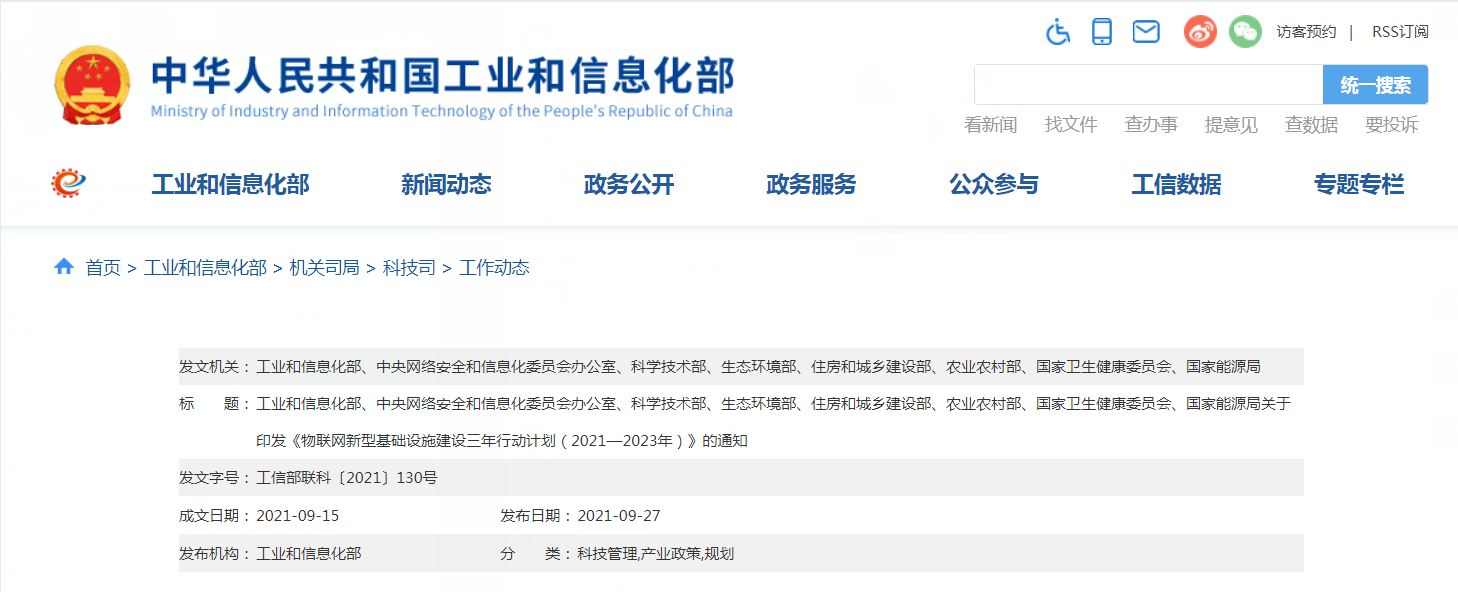Viewport: 1458px width, 592px height.
Task: Click the 统一搜索 button
Action: 1376,85
